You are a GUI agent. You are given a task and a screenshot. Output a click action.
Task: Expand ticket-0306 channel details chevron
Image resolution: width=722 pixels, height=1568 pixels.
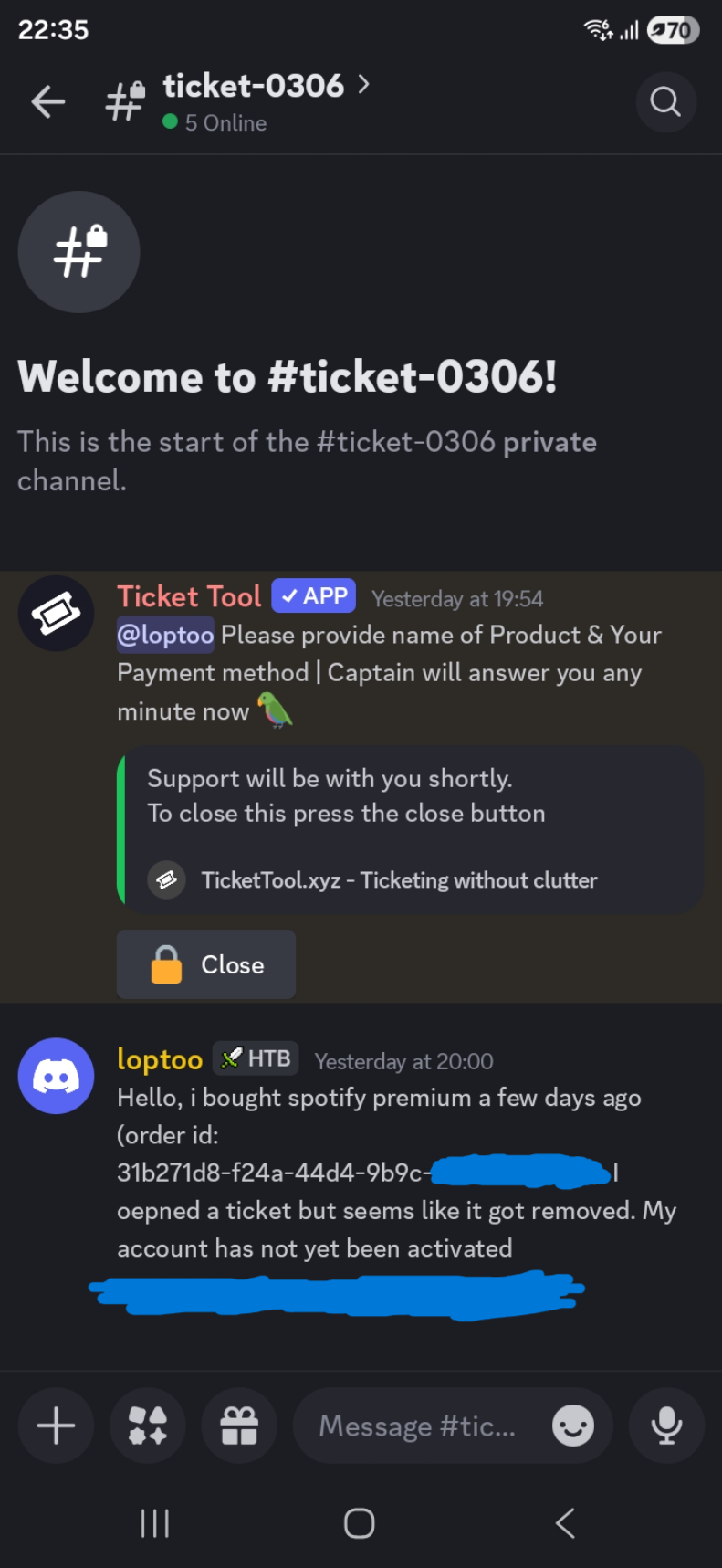364,85
